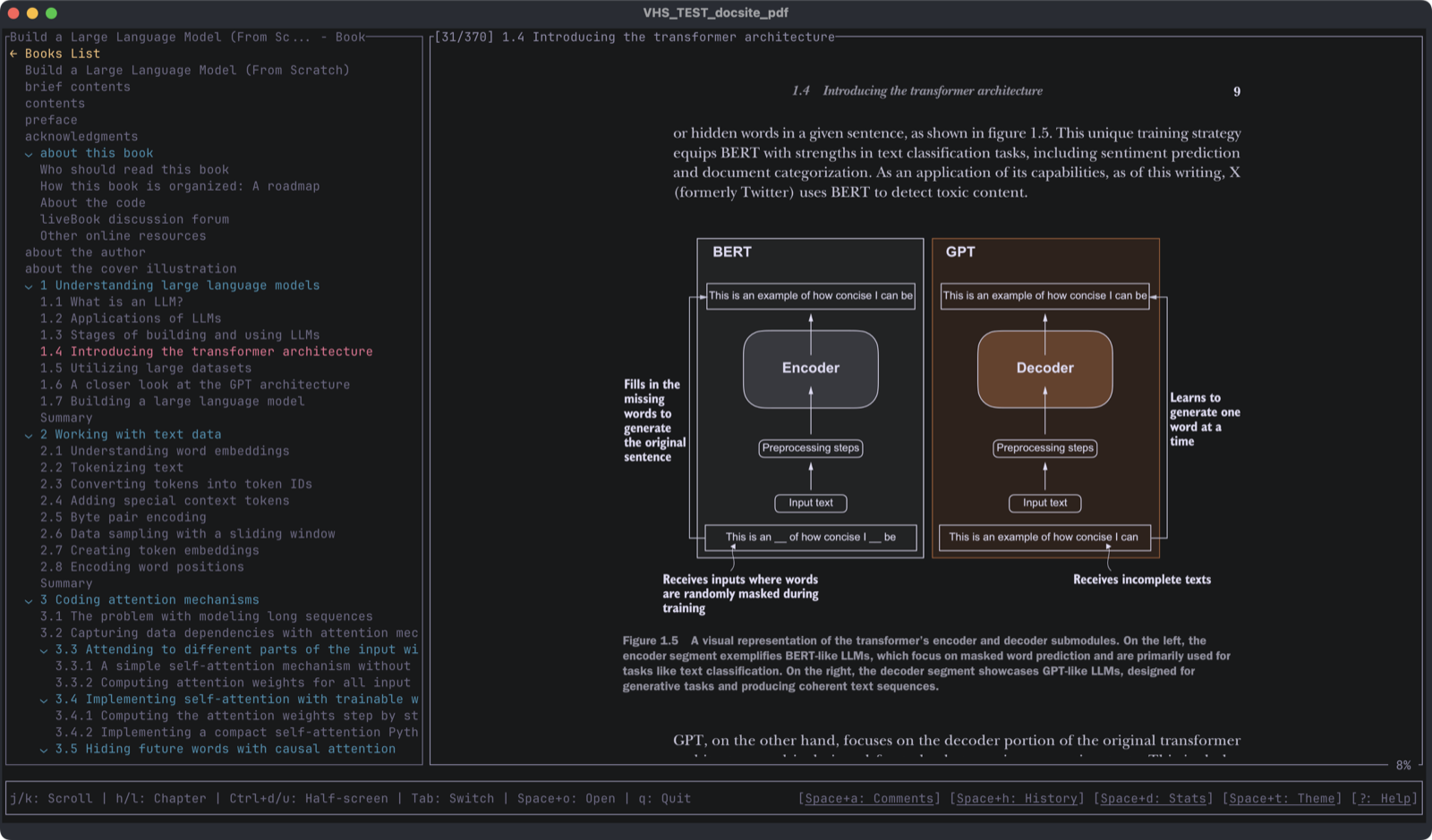The height and width of the screenshot is (840, 1432).
Task: Click the Decoder box in GPT diagram
Action: point(1044,368)
